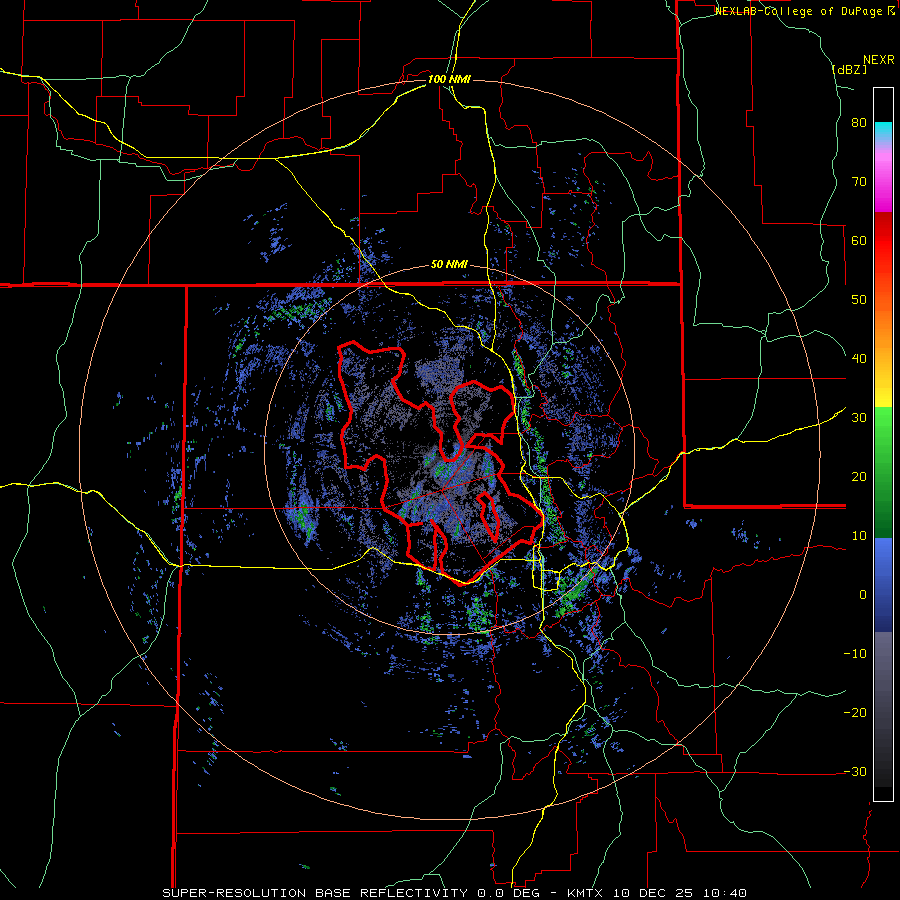Click the 100 NMI range ring label
900x900 pixels.
(449, 79)
